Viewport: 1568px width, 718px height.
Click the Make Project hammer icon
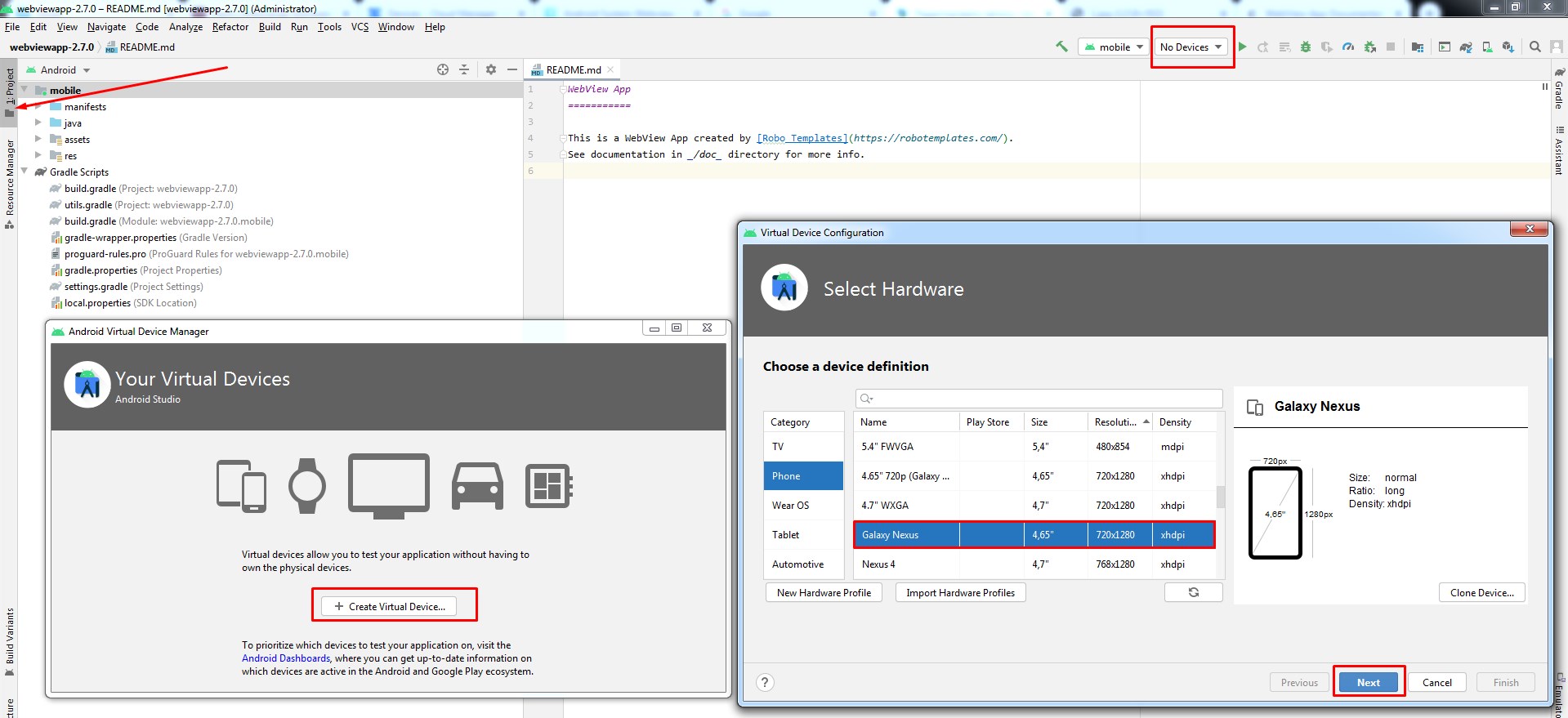pyautogui.click(x=1061, y=47)
